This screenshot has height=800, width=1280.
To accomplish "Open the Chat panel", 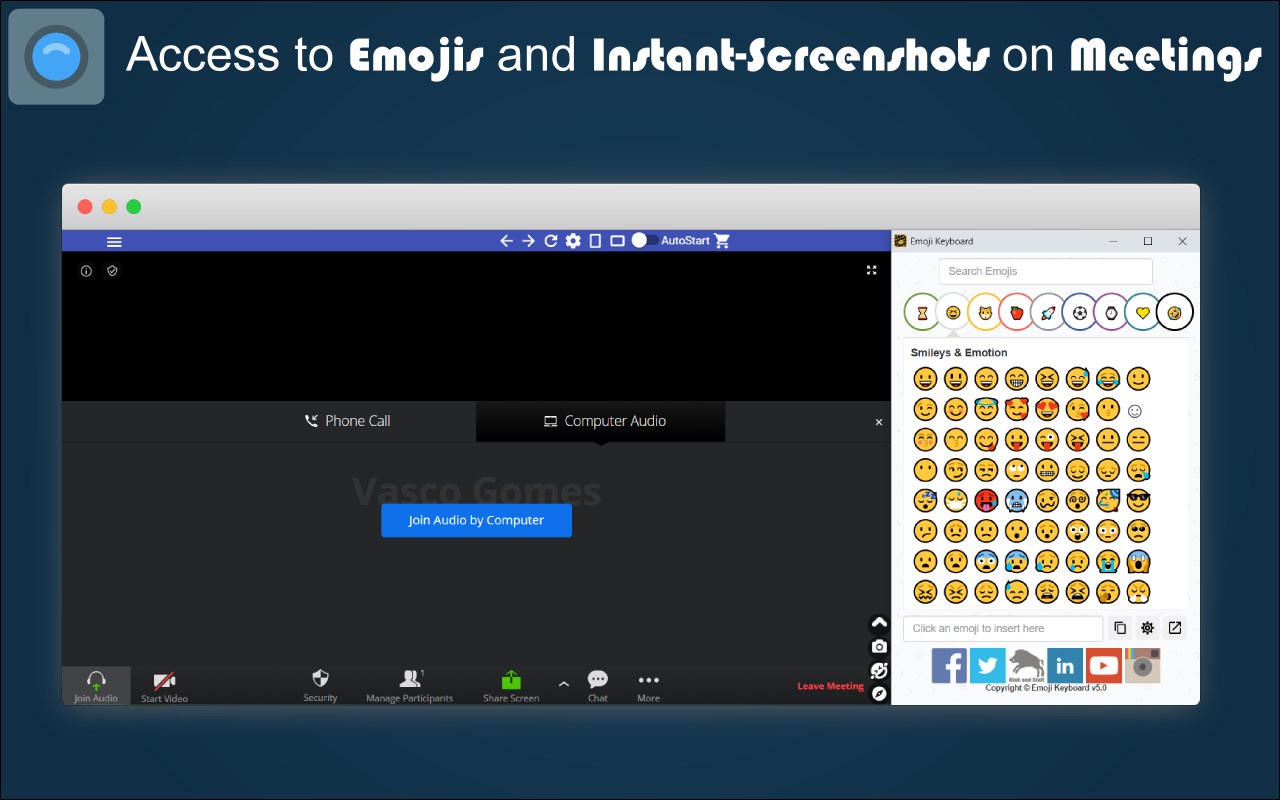I will tap(597, 685).
